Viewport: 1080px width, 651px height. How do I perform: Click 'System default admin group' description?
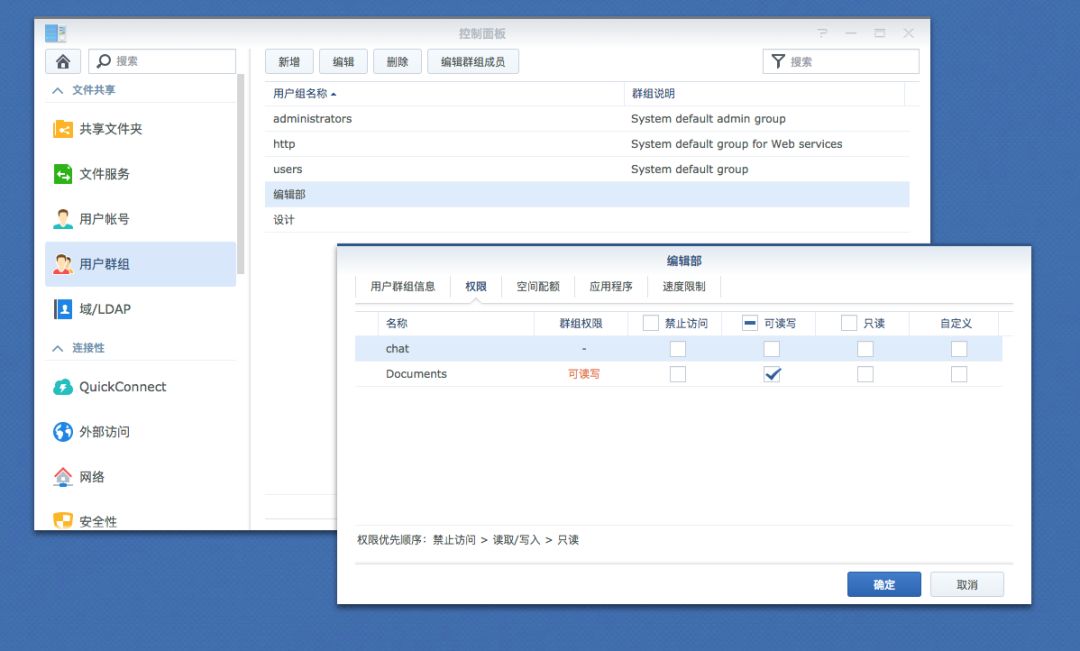pyautogui.click(x=708, y=118)
